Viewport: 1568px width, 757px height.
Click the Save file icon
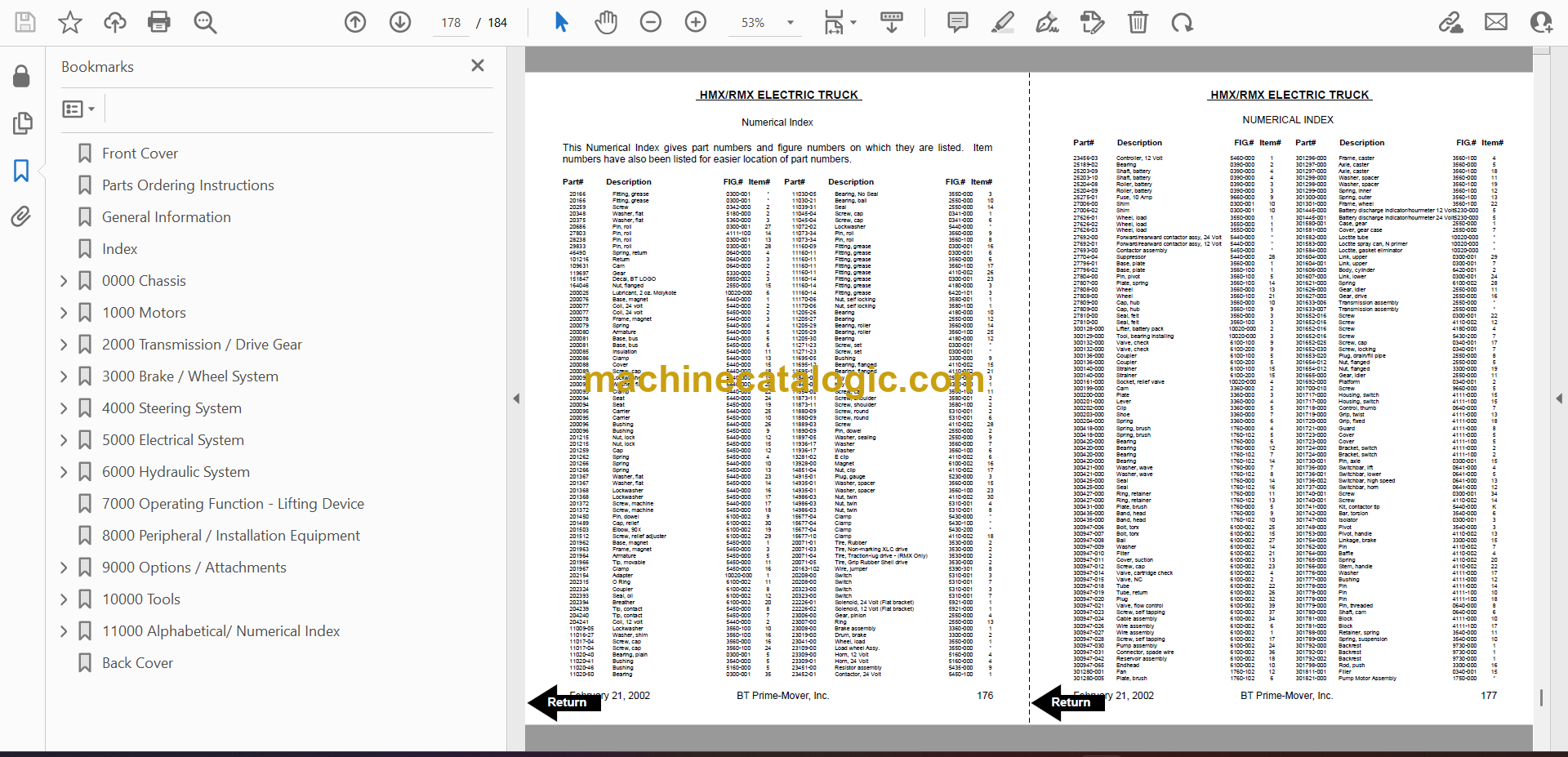pos(25,22)
